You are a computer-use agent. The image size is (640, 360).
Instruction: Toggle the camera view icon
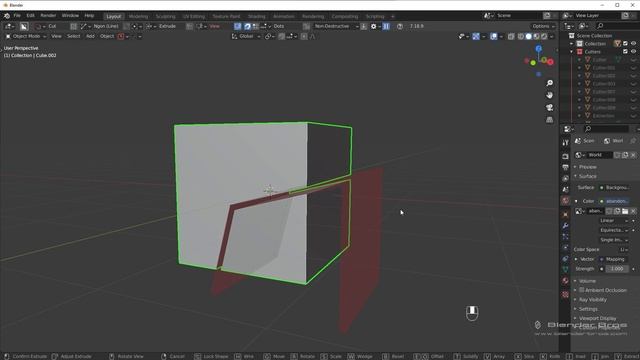pyautogui.click(x=550, y=107)
